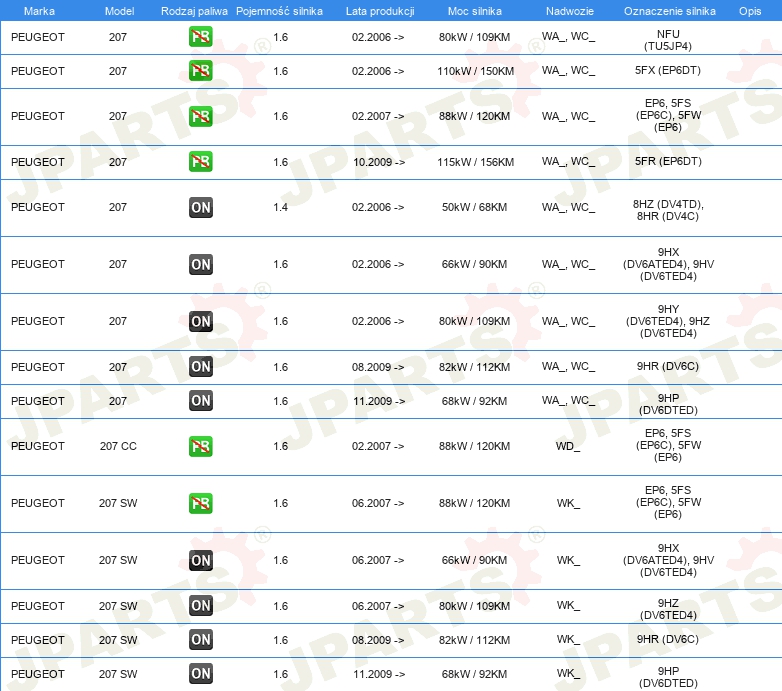This screenshot has width=782, height=691.
Task: Click the 9HX (DV6ATED4) cell in the 207 SW row
Action: (668, 560)
